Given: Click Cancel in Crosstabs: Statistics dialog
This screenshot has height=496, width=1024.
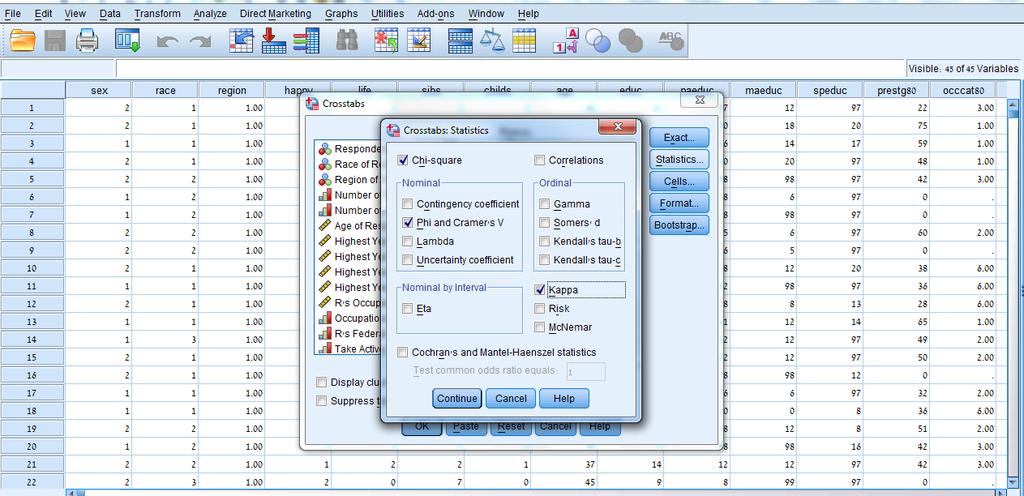Looking at the screenshot, I should (x=511, y=398).
